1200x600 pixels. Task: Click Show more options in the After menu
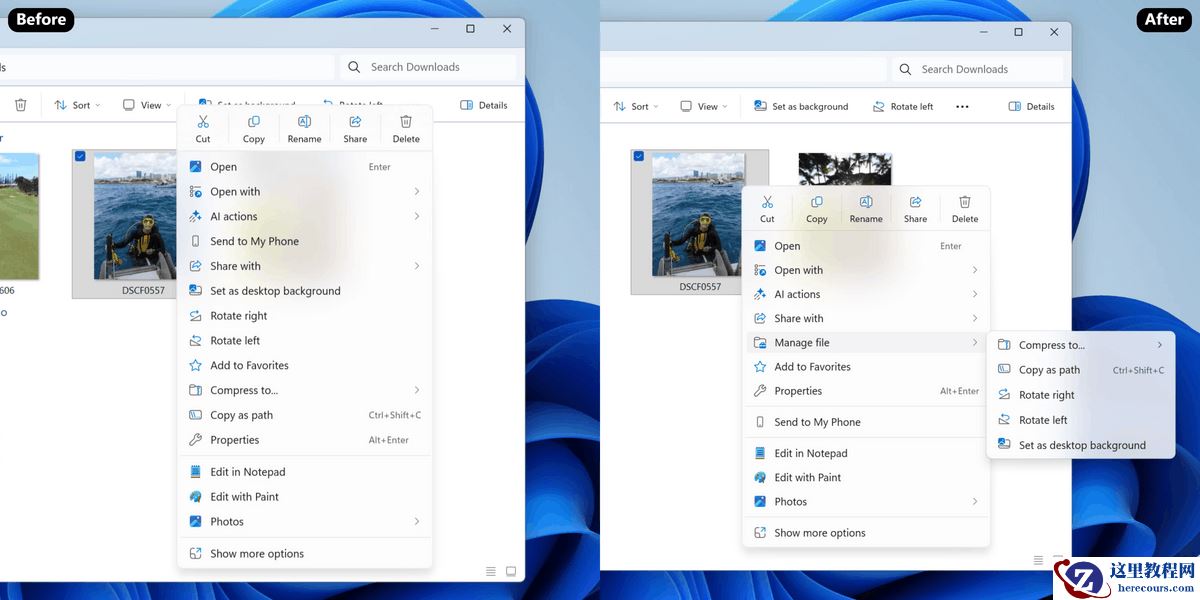tap(819, 533)
